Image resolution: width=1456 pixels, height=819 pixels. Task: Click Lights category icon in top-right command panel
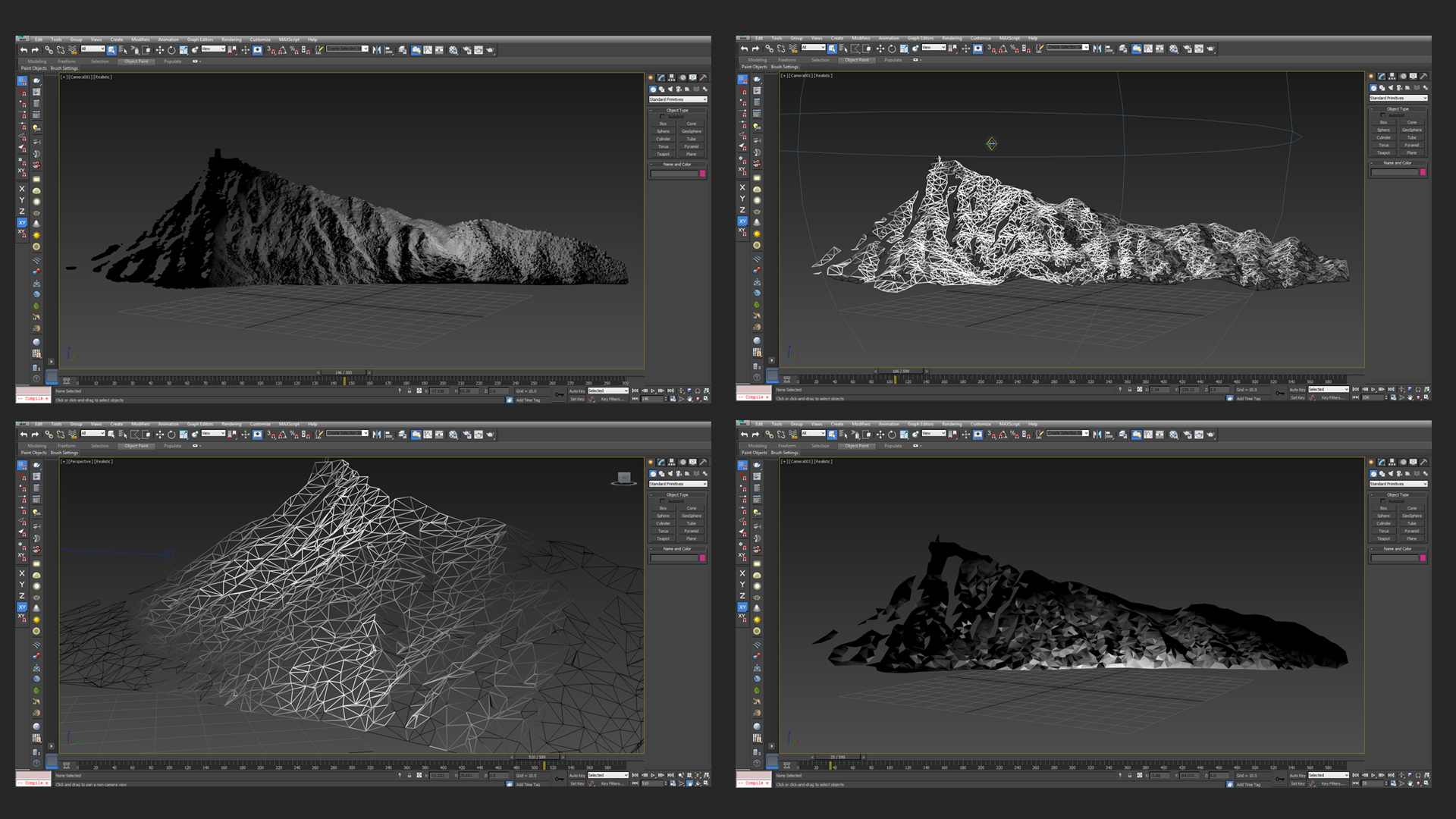1390,88
